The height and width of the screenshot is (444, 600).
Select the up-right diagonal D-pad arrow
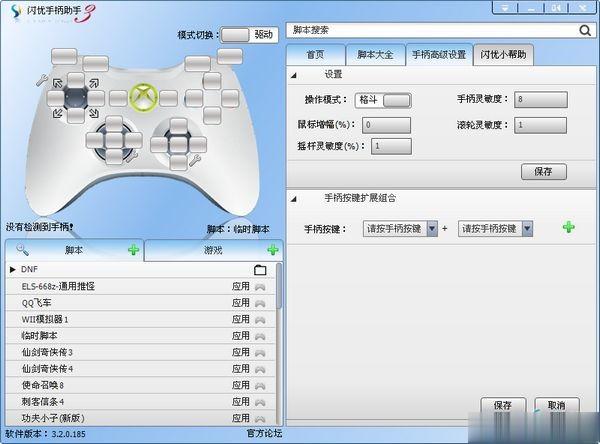click(x=94, y=83)
